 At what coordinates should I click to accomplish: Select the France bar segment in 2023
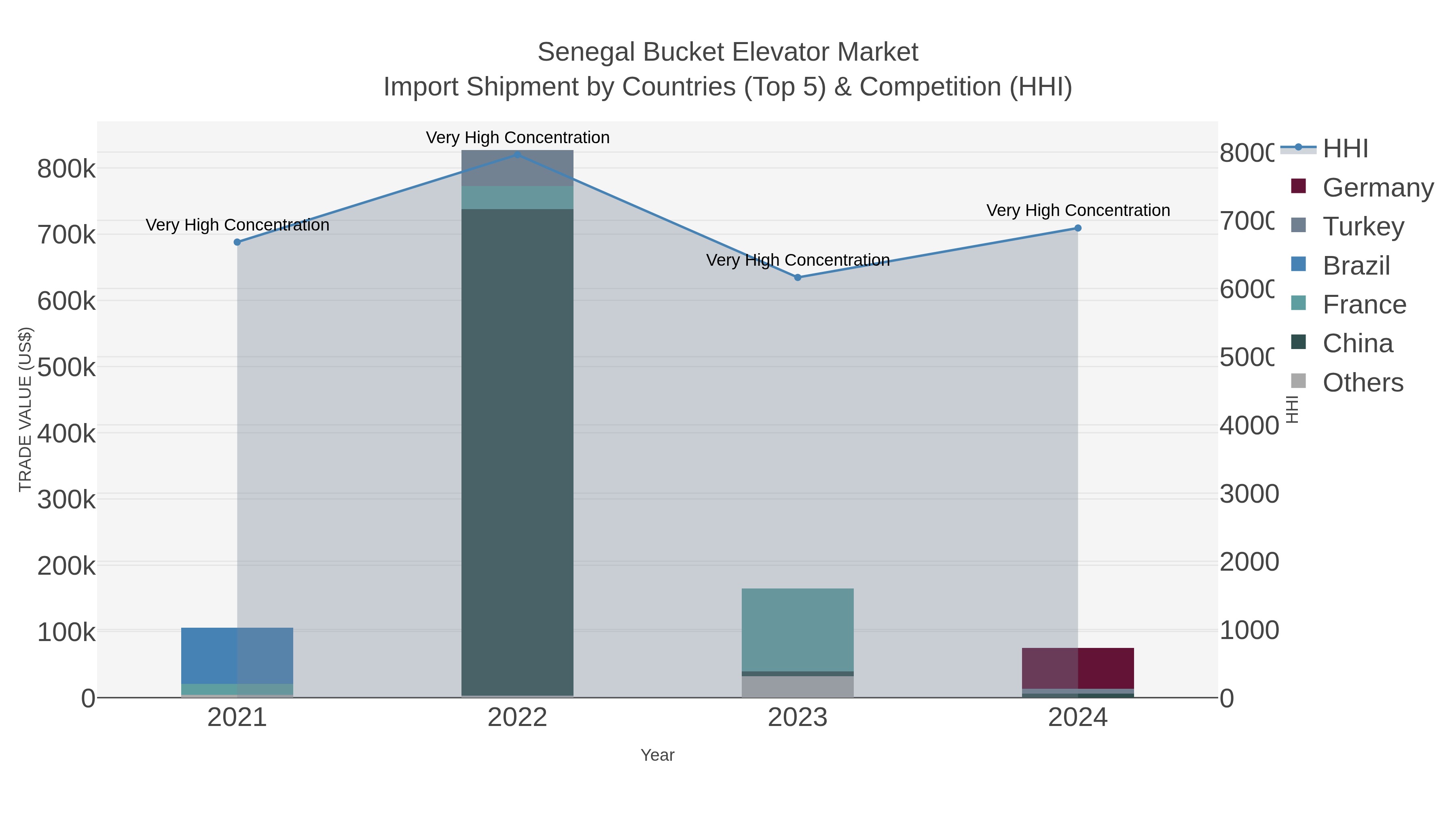coord(798,630)
